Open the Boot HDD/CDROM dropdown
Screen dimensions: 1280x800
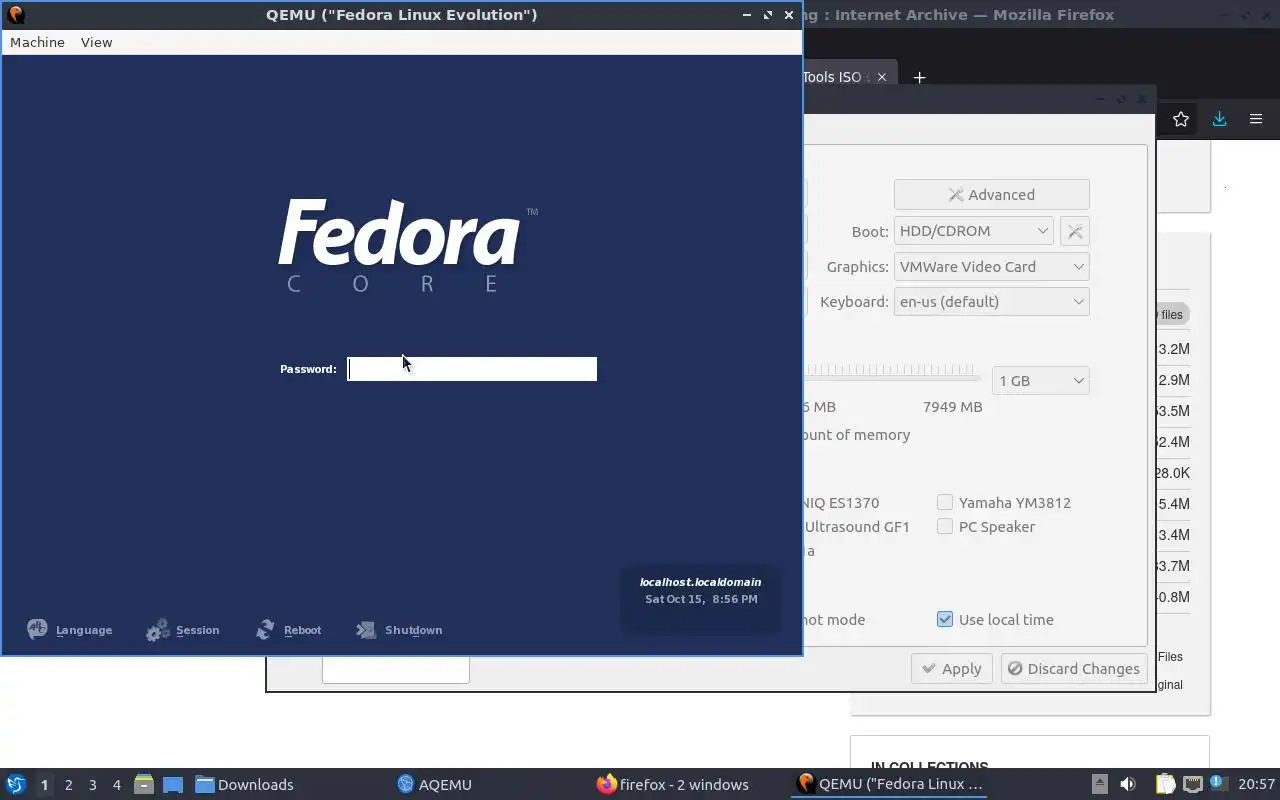pos(973,231)
